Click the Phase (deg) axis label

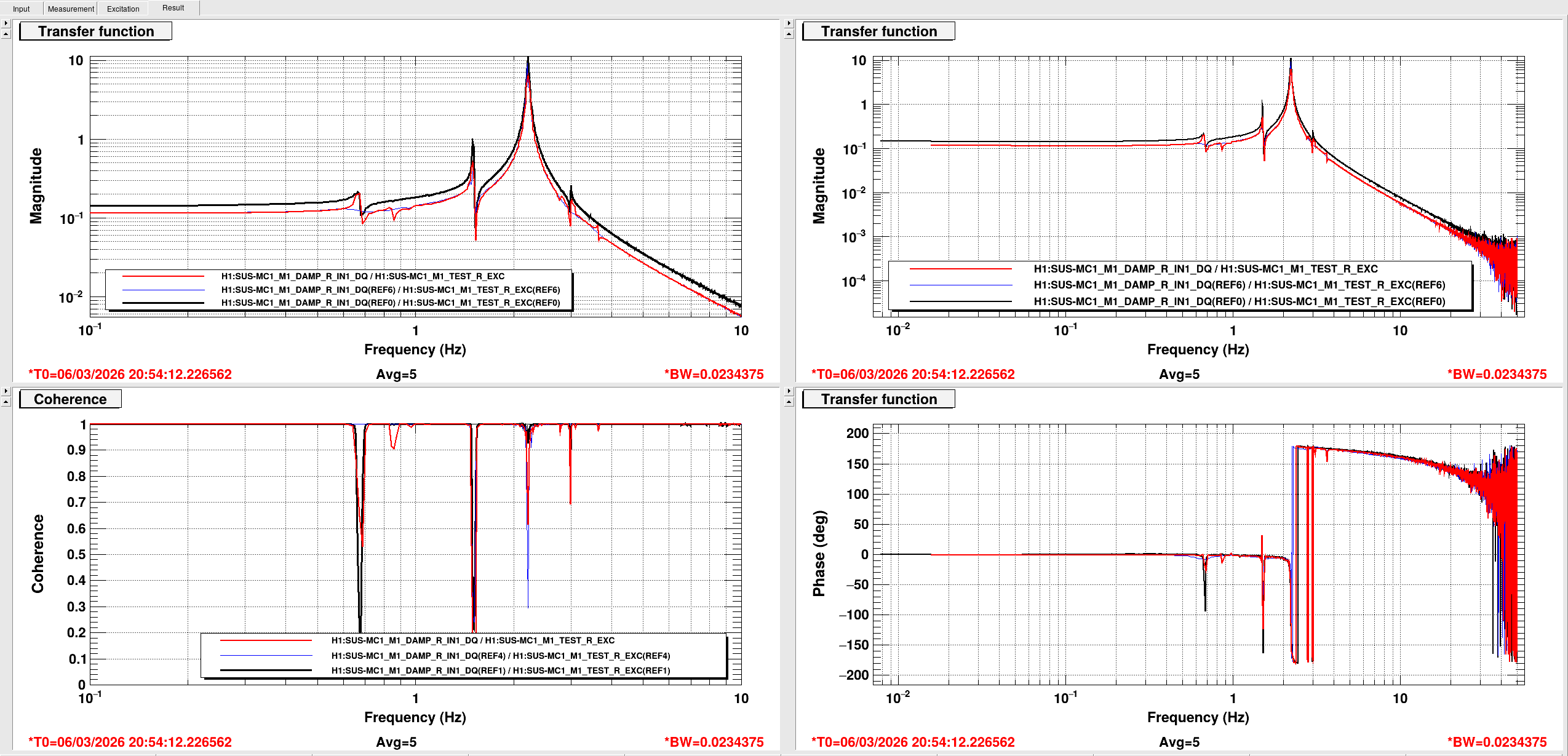(x=819, y=554)
